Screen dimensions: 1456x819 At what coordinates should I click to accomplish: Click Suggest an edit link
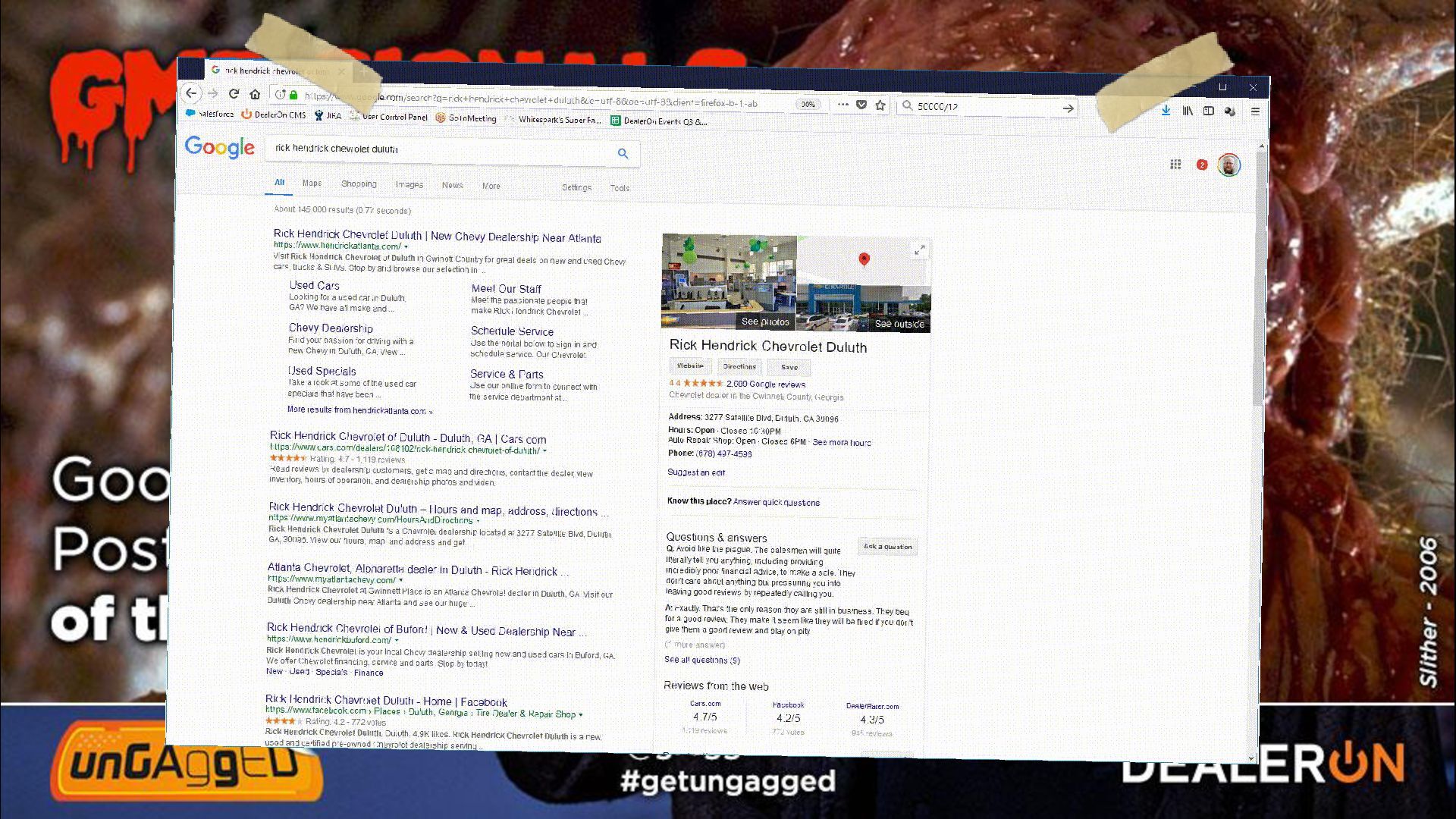(x=696, y=472)
